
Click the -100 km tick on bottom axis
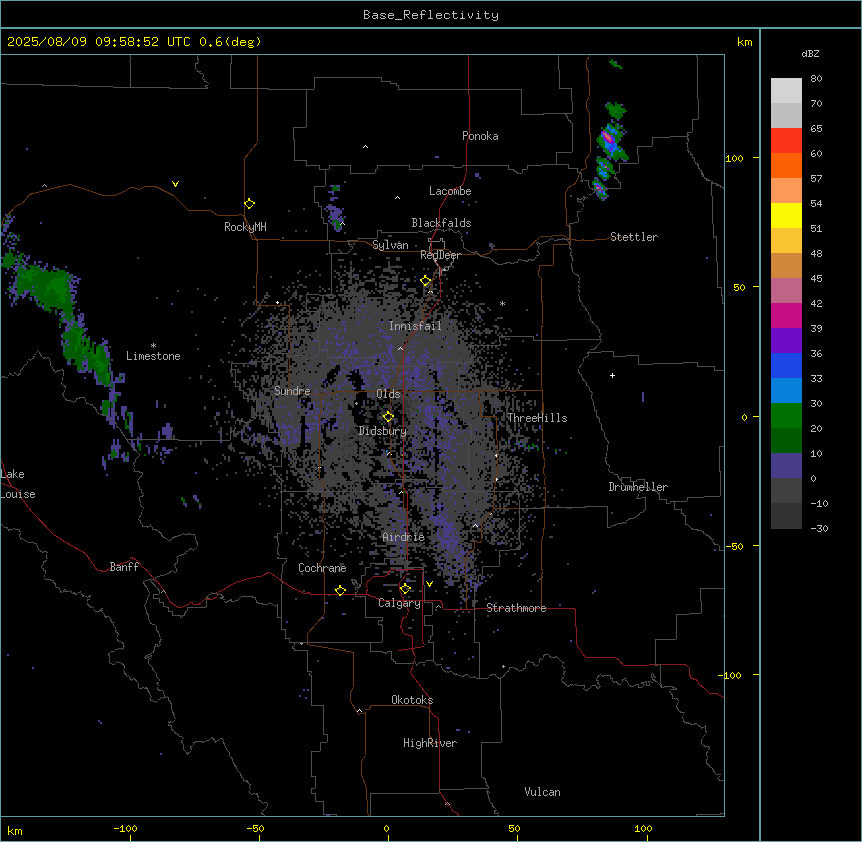click(x=125, y=828)
